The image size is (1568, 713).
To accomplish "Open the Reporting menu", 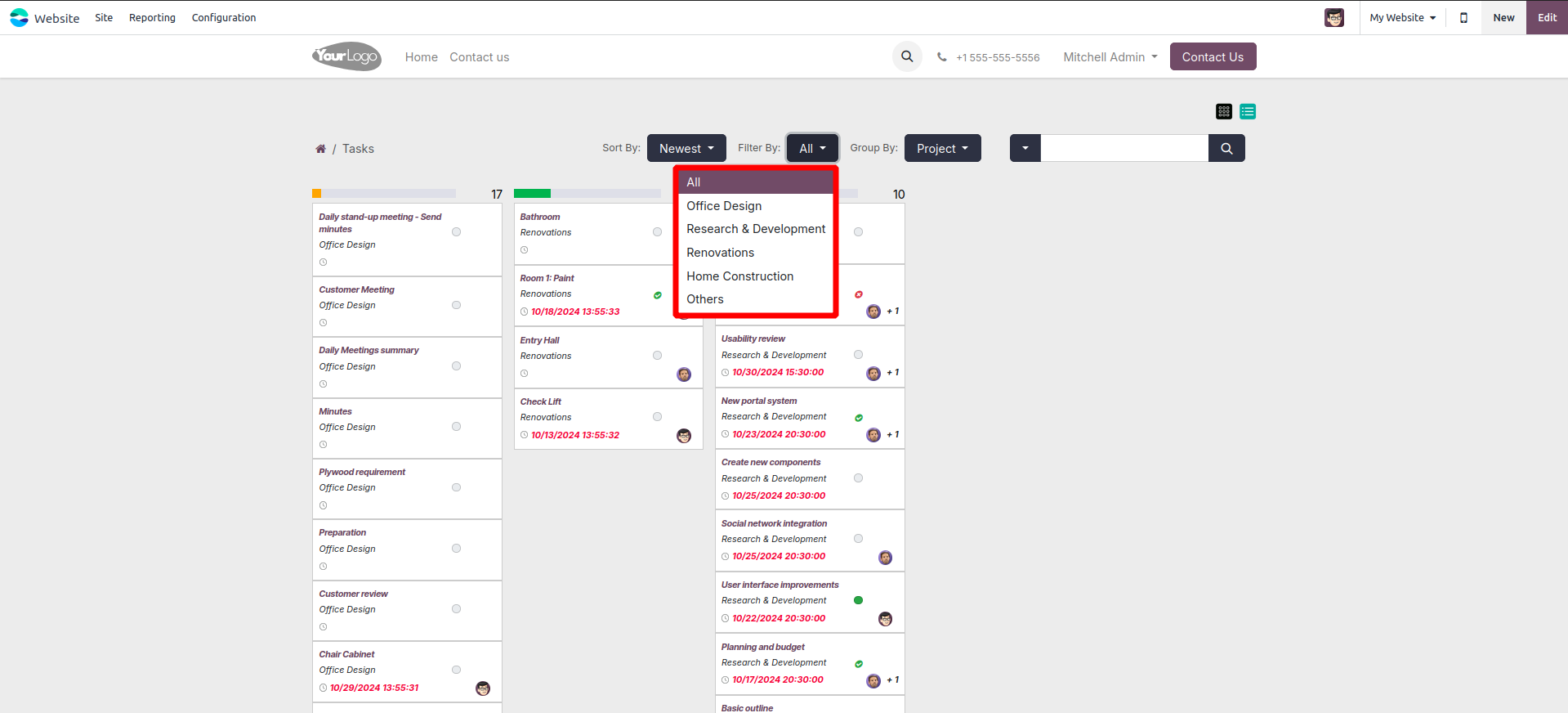I will [x=152, y=17].
